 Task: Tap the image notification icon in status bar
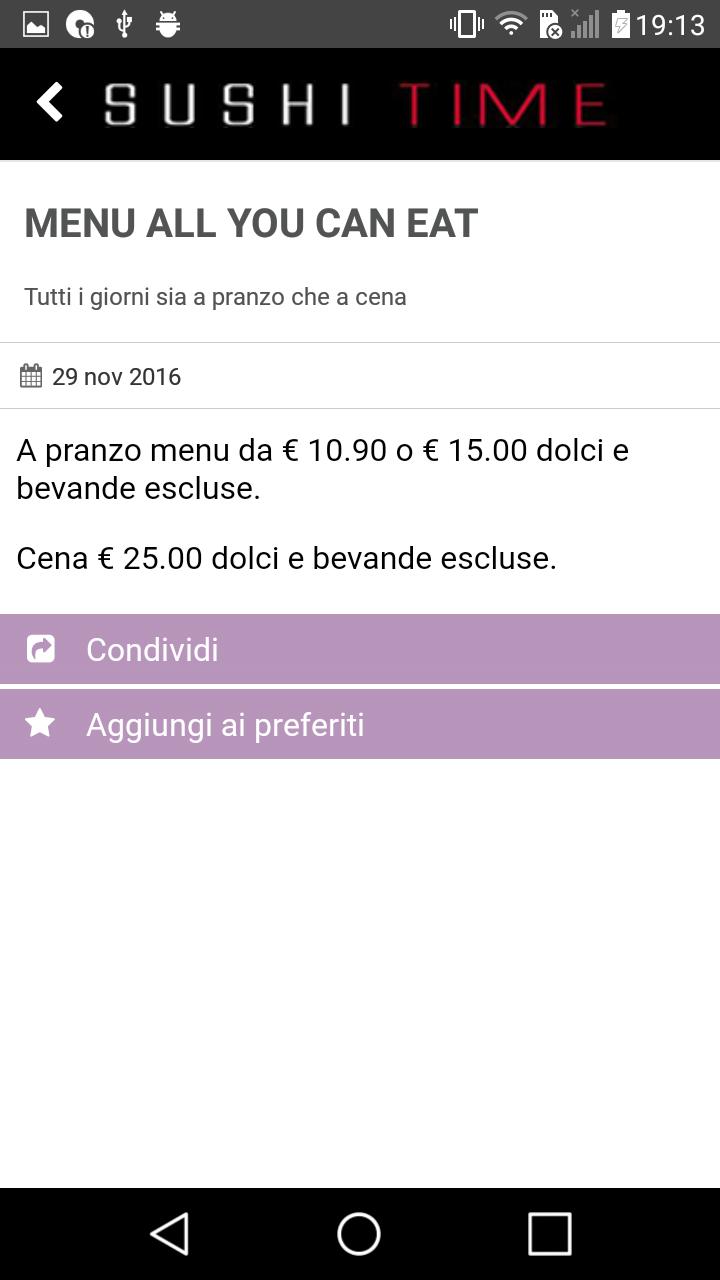(36, 24)
